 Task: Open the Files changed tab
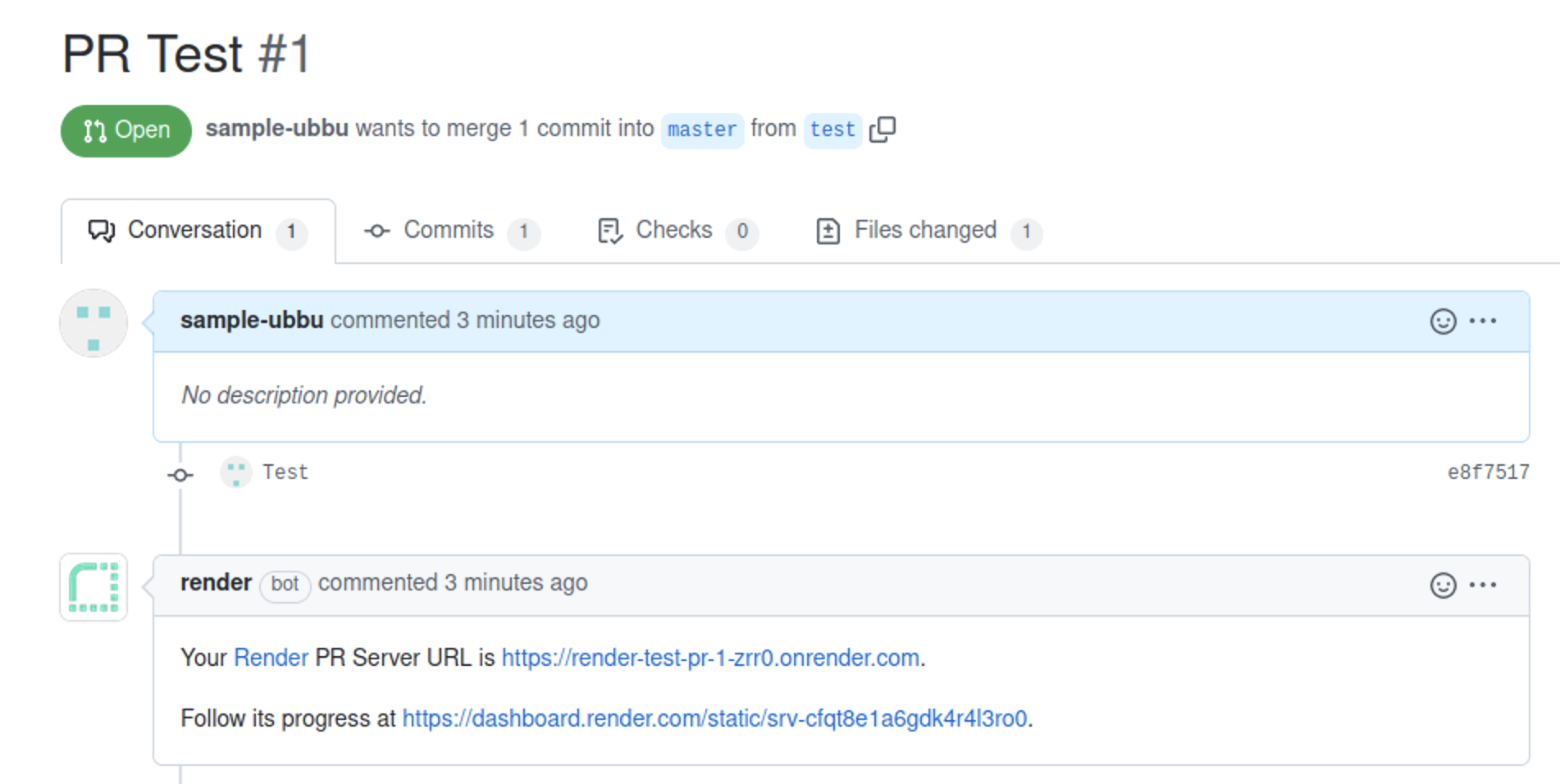927,231
